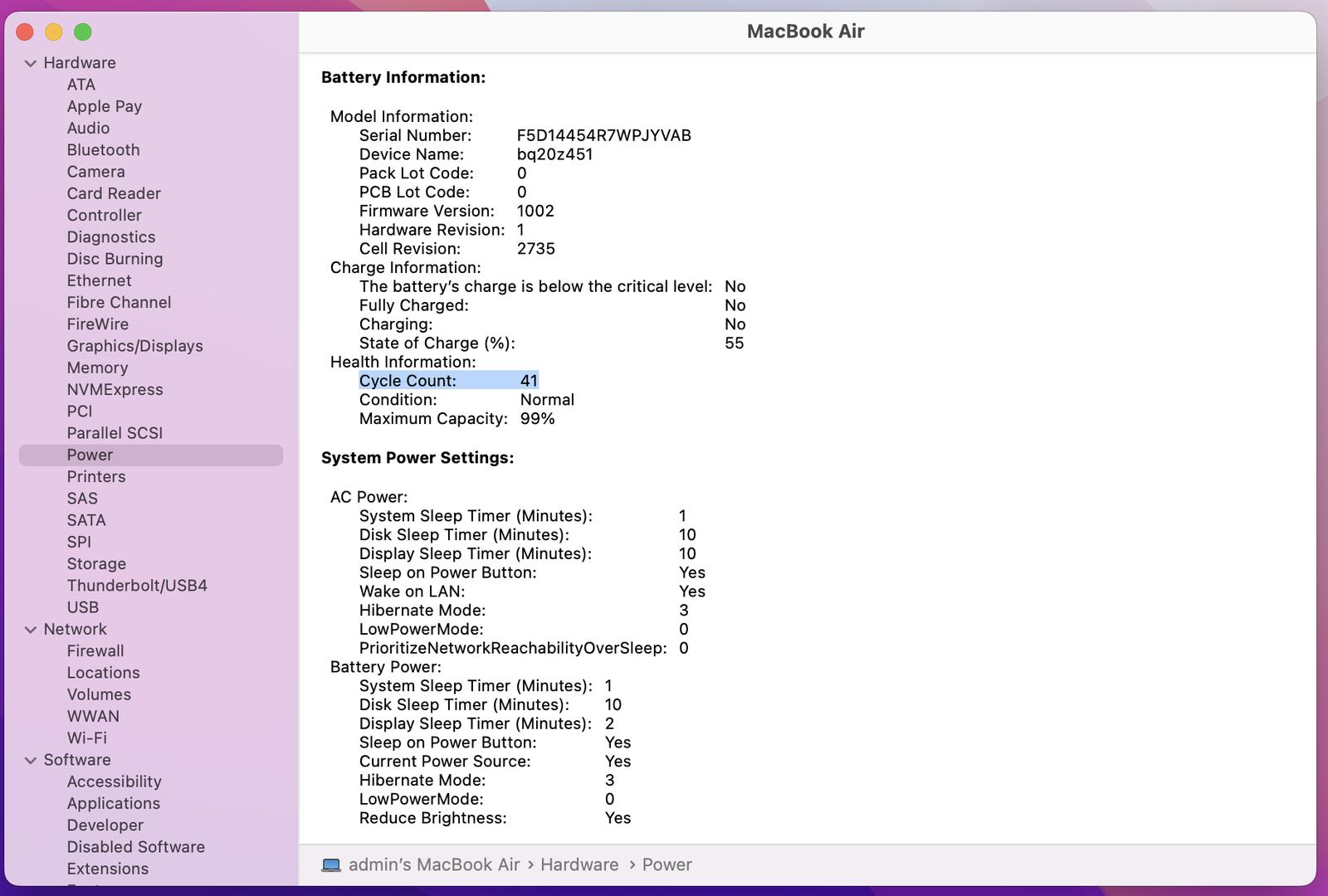This screenshot has width=1328, height=896.
Task: Show Applications list
Action: click(113, 803)
